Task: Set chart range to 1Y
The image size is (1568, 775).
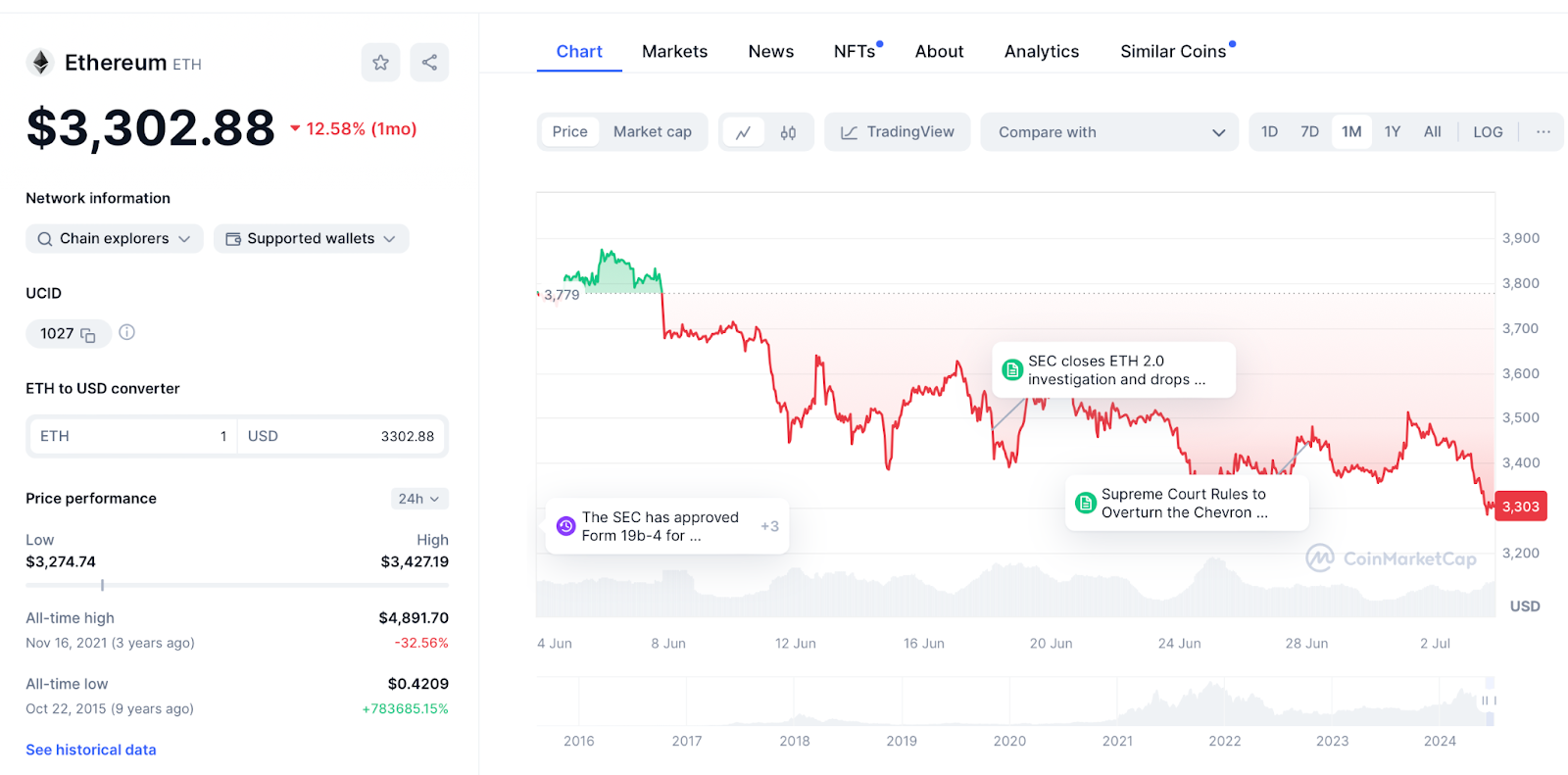Action: pyautogui.click(x=1393, y=132)
